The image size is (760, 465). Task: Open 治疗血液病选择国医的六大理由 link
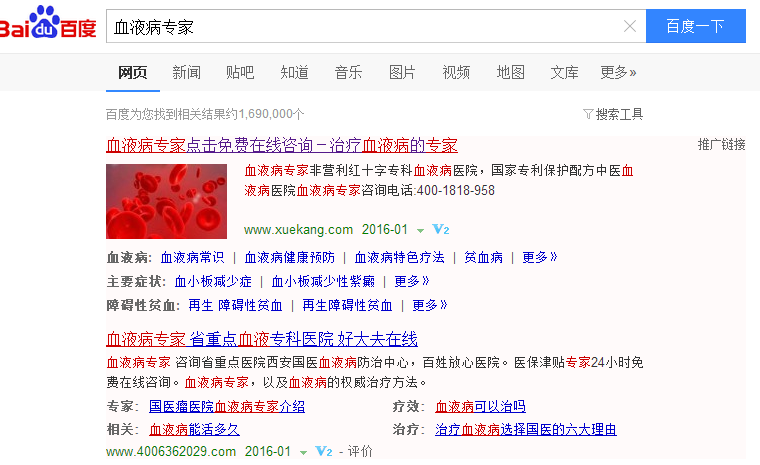point(526,430)
